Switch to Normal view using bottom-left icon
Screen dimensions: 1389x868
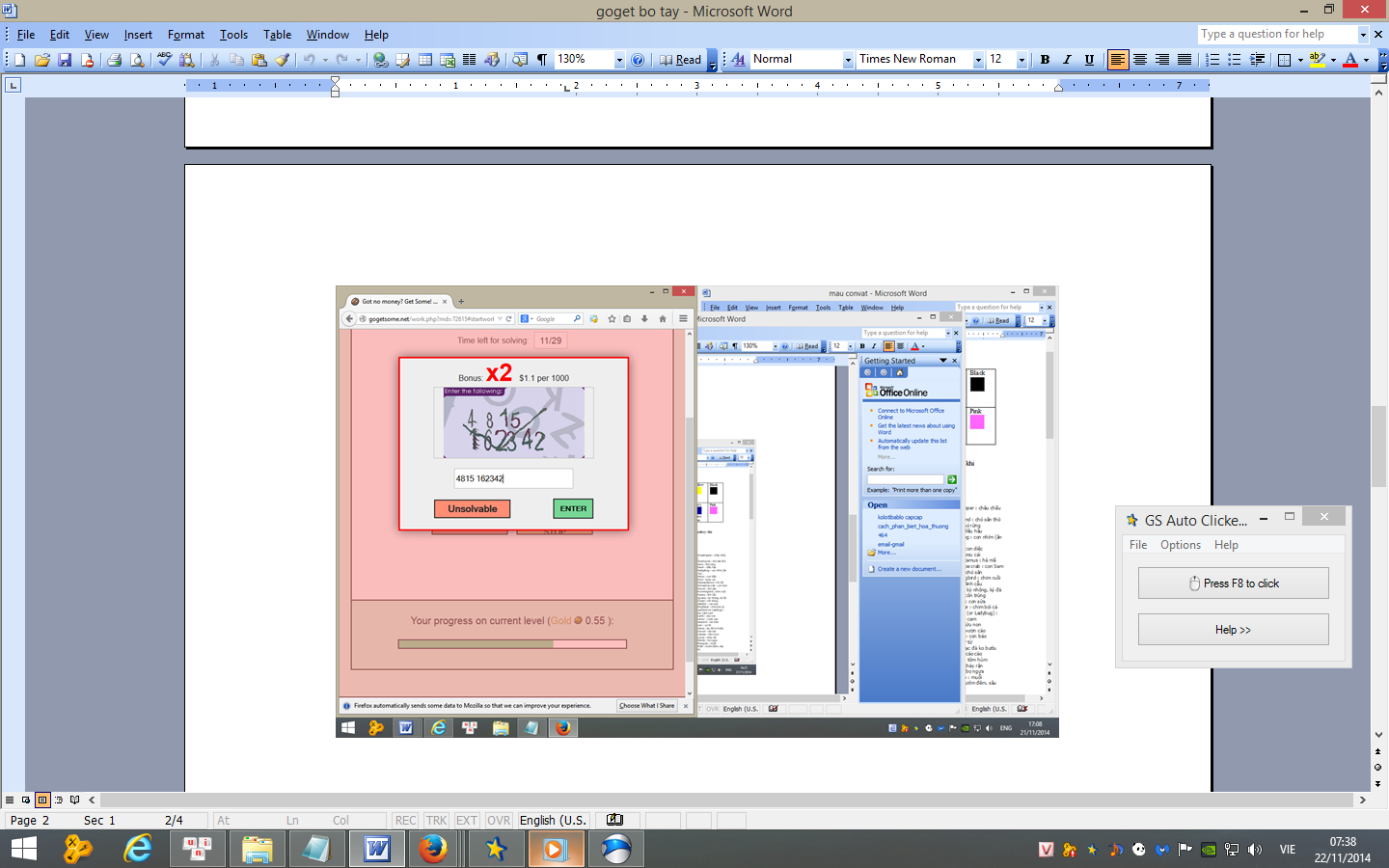coord(10,800)
